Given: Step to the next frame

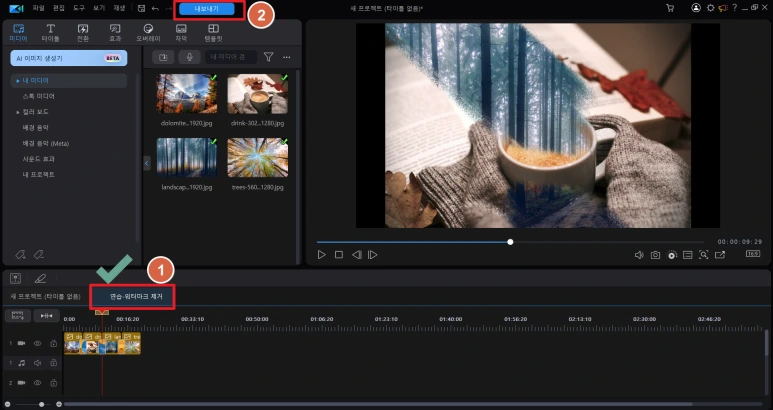Looking at the screenshot, I should [373, 255].
